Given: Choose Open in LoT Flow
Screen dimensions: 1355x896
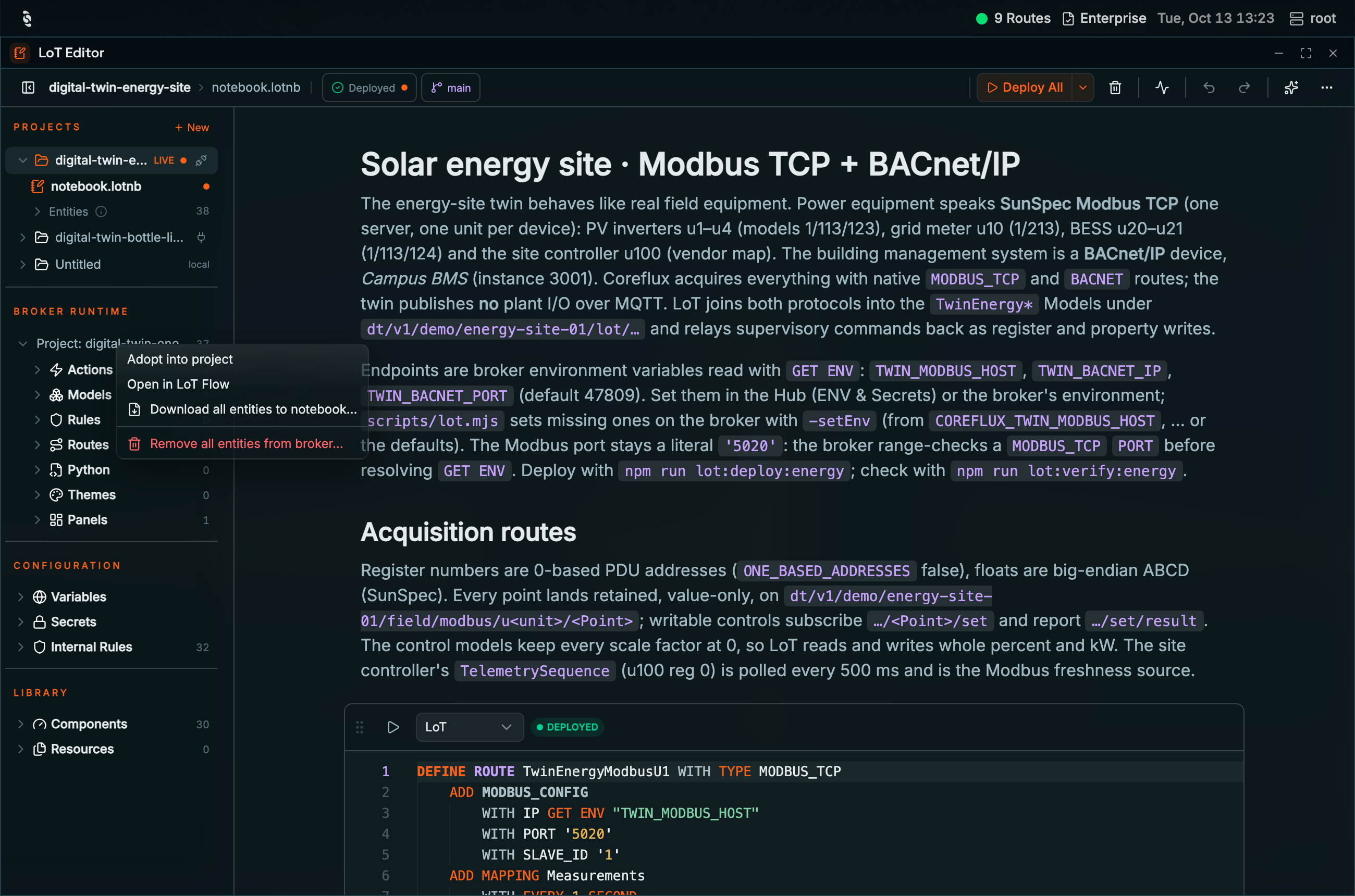Looking at the screenshot, I should click(x=242, y=384).
